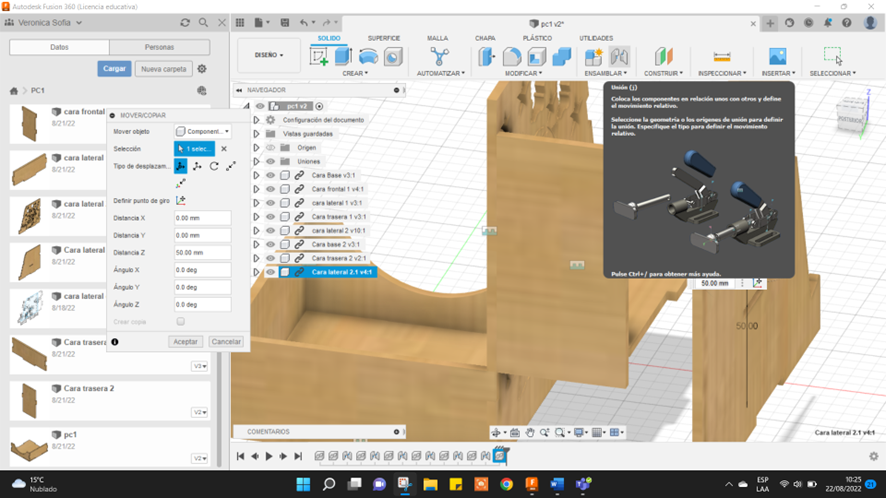Switch to the UTILIDADES tab
The height and width of the screenshot is (498, 886).
point(596,38)
